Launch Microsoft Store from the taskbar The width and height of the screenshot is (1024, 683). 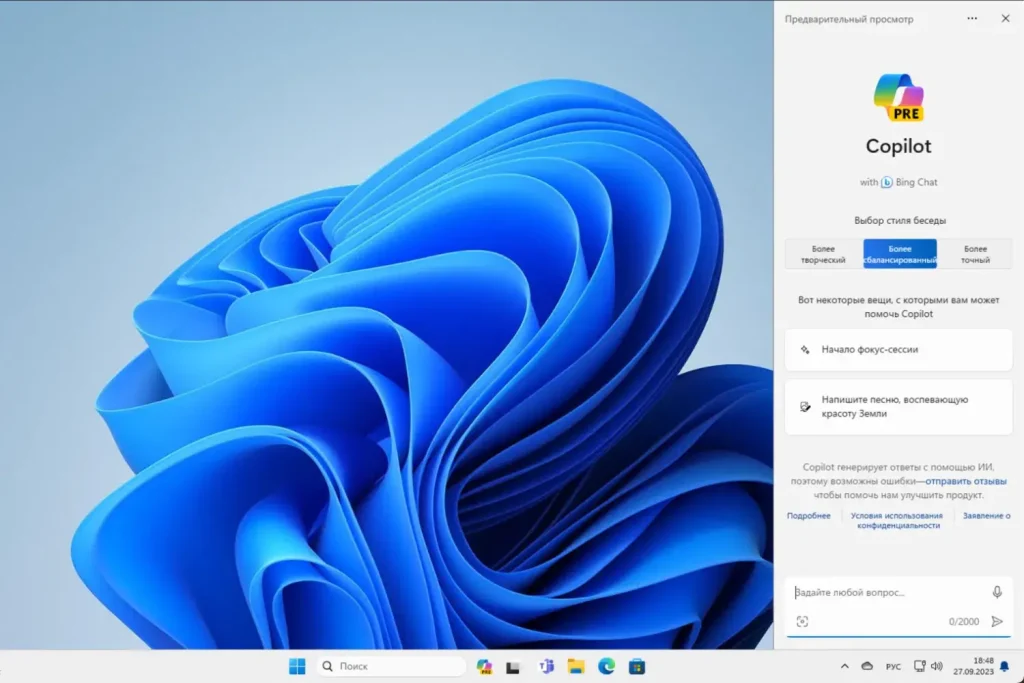tap(636, 666)
